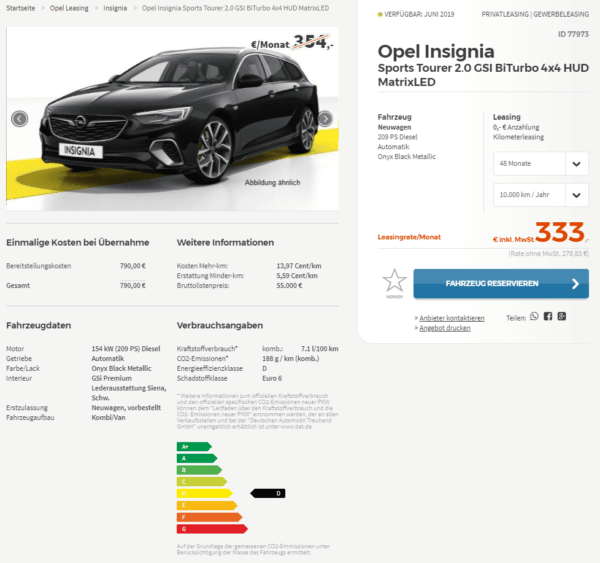Screen dimensions: 600x563
Task: Click the Abbildung ähnlich caption
Action: coord(272,183)
